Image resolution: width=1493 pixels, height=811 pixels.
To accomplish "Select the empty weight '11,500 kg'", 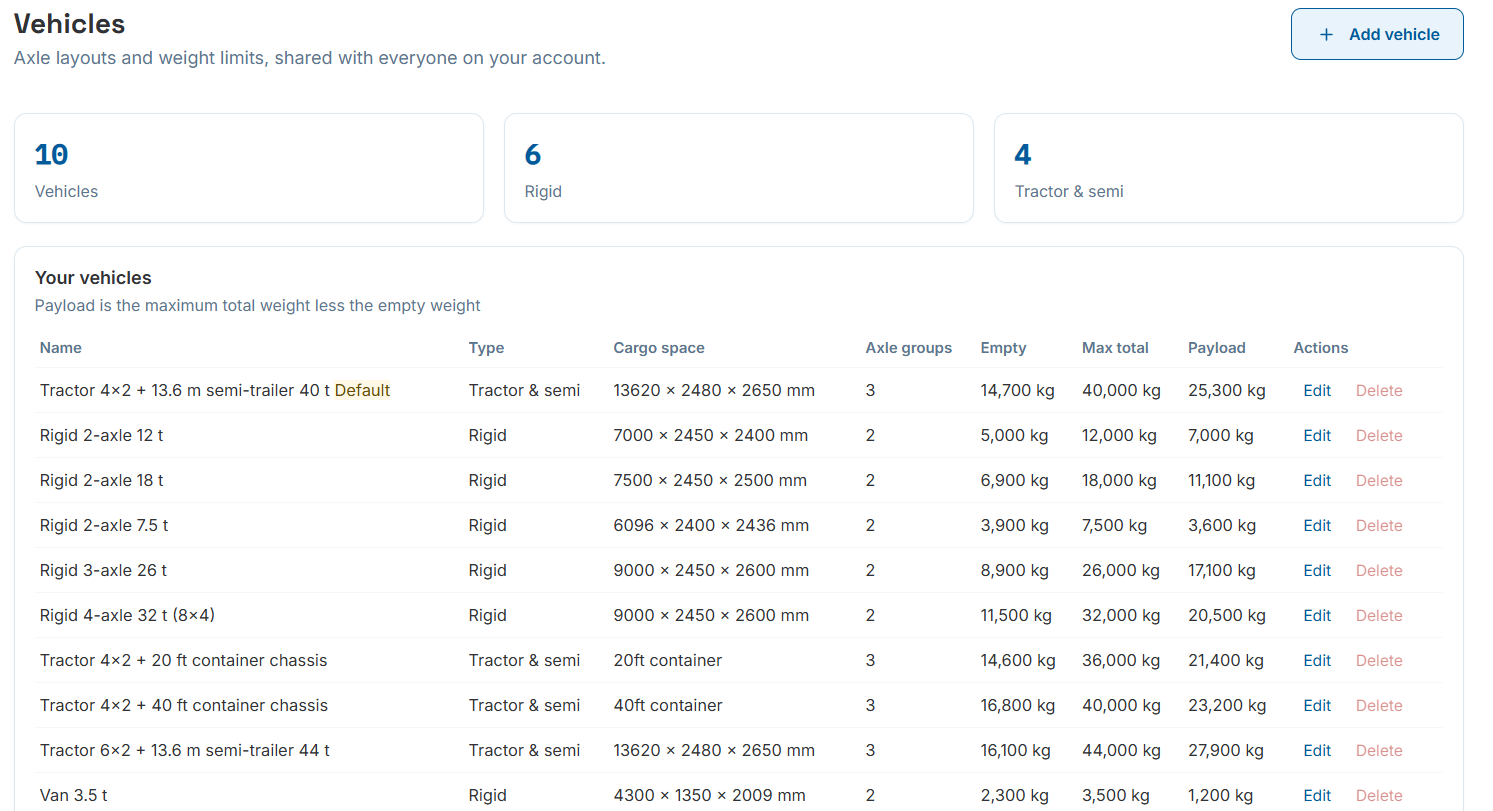I will (1016, 616).
